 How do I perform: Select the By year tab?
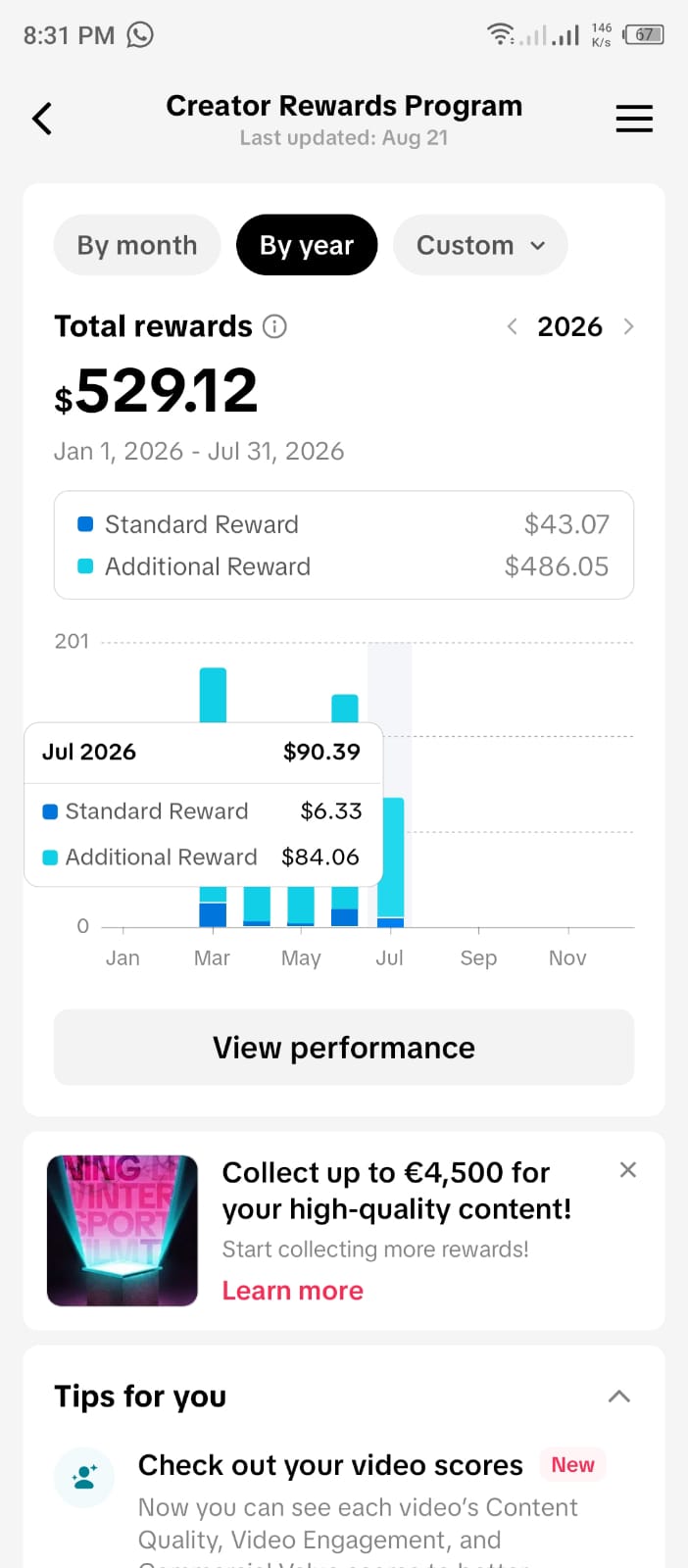307,245
